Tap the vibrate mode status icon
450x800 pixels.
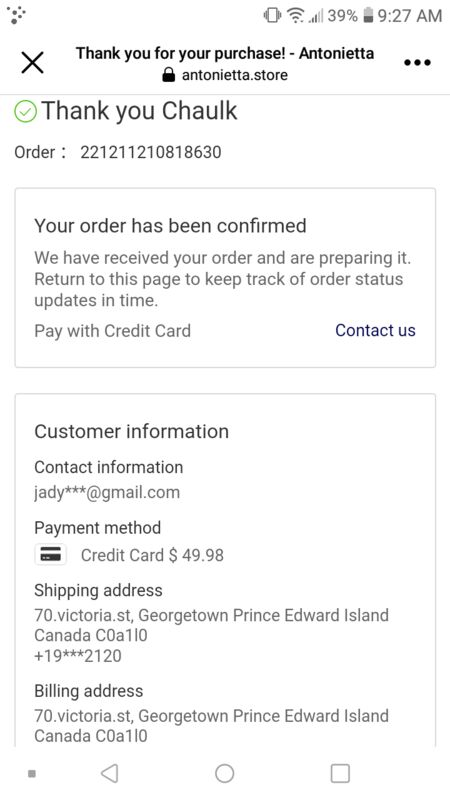(272, 15)
